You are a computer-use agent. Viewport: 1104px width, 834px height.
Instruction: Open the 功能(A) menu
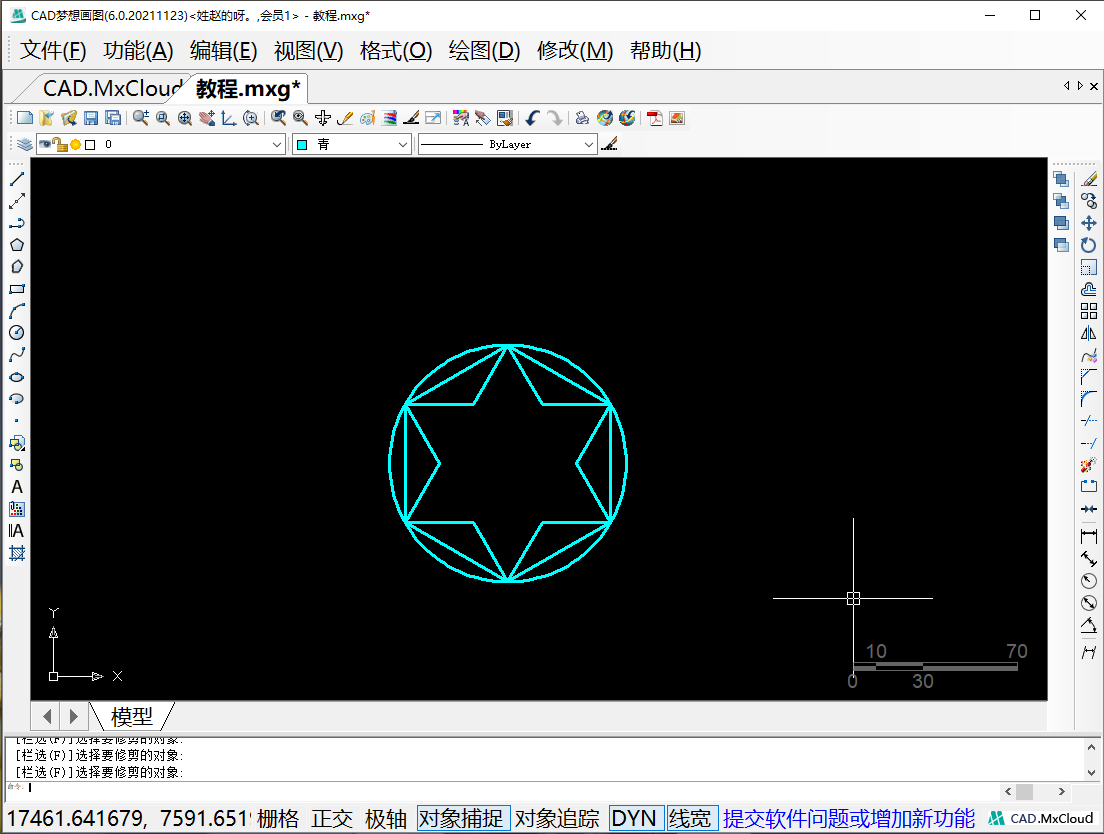pos(138,51)
